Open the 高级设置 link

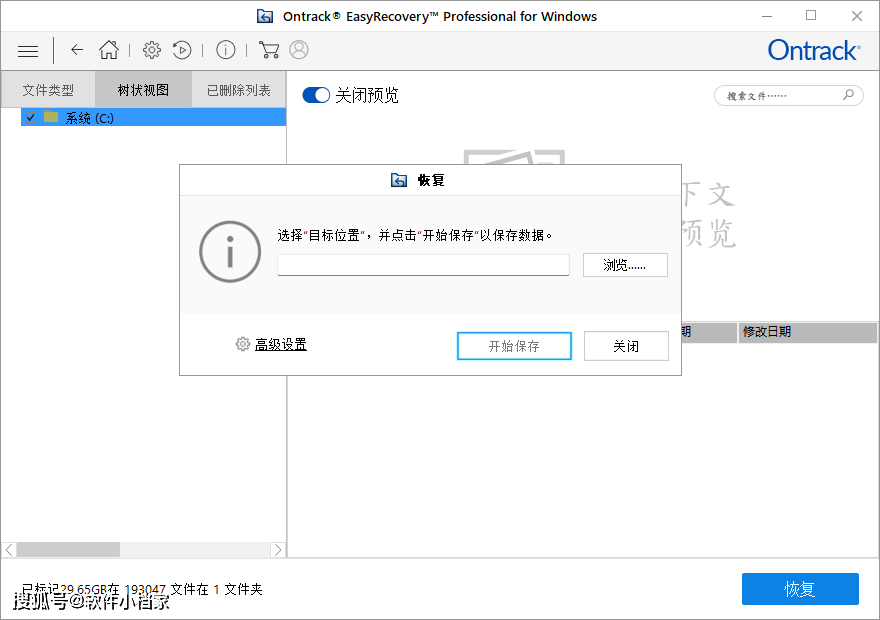(281, 345)
